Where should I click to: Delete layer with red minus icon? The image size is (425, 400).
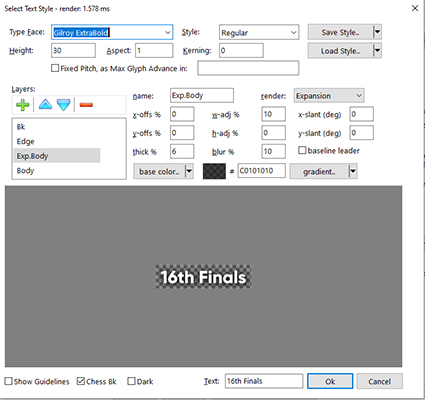pos(86,105)
